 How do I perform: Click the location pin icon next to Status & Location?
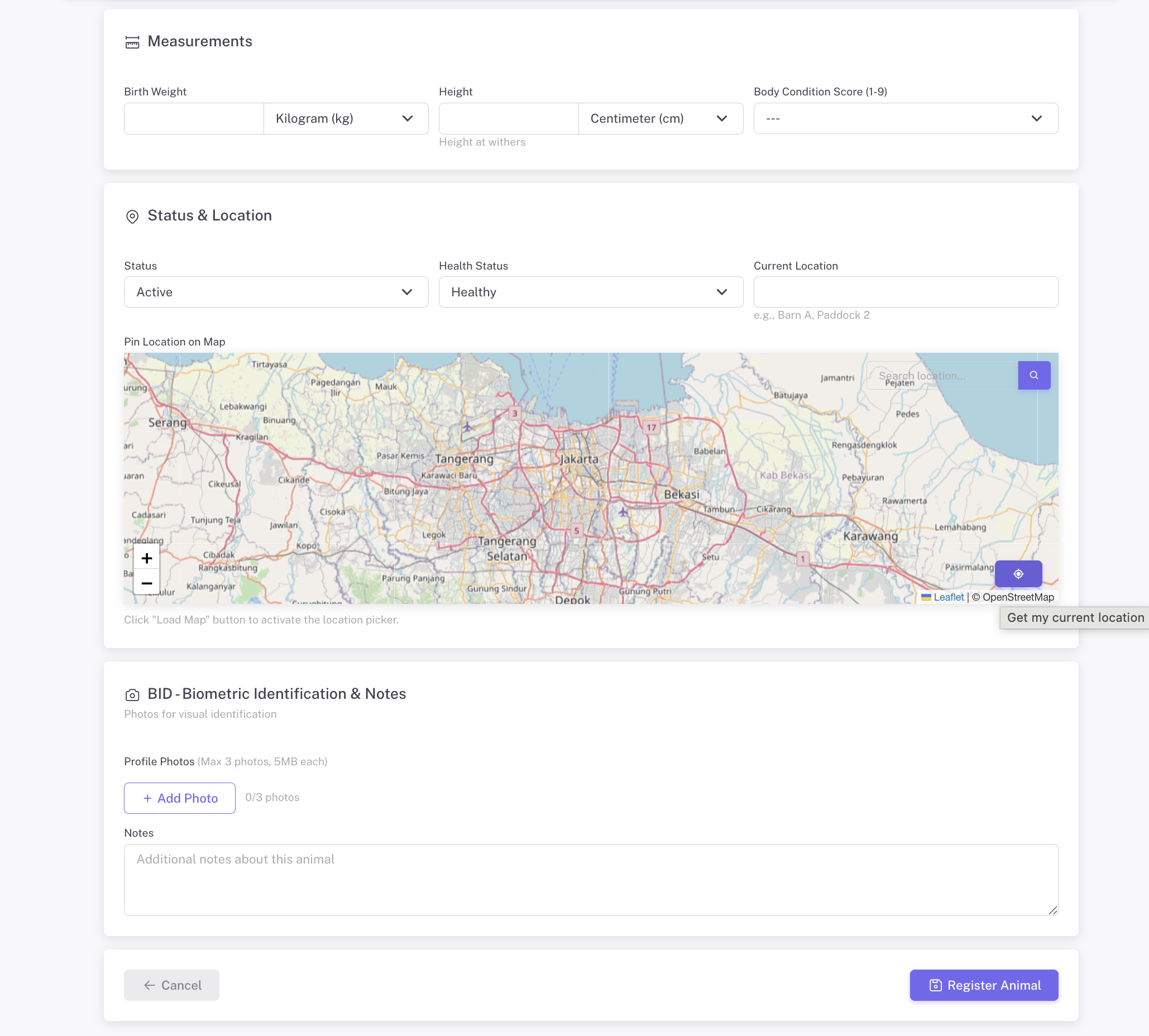[x=132, y=217]
